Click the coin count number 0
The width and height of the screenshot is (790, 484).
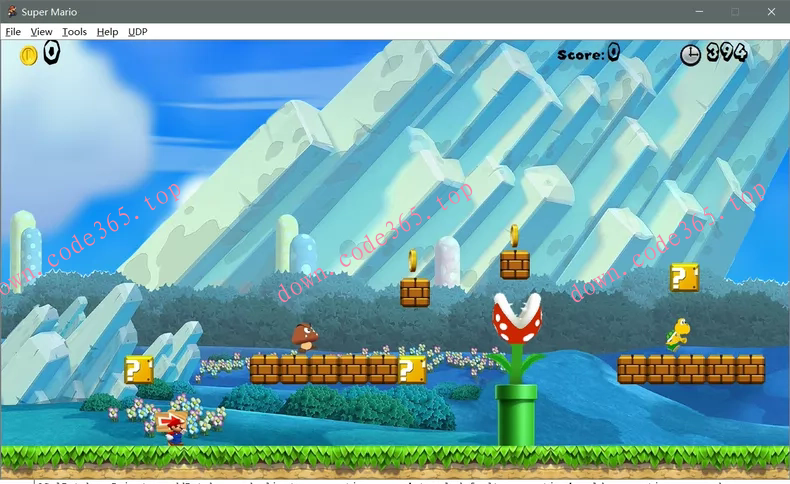51,52
